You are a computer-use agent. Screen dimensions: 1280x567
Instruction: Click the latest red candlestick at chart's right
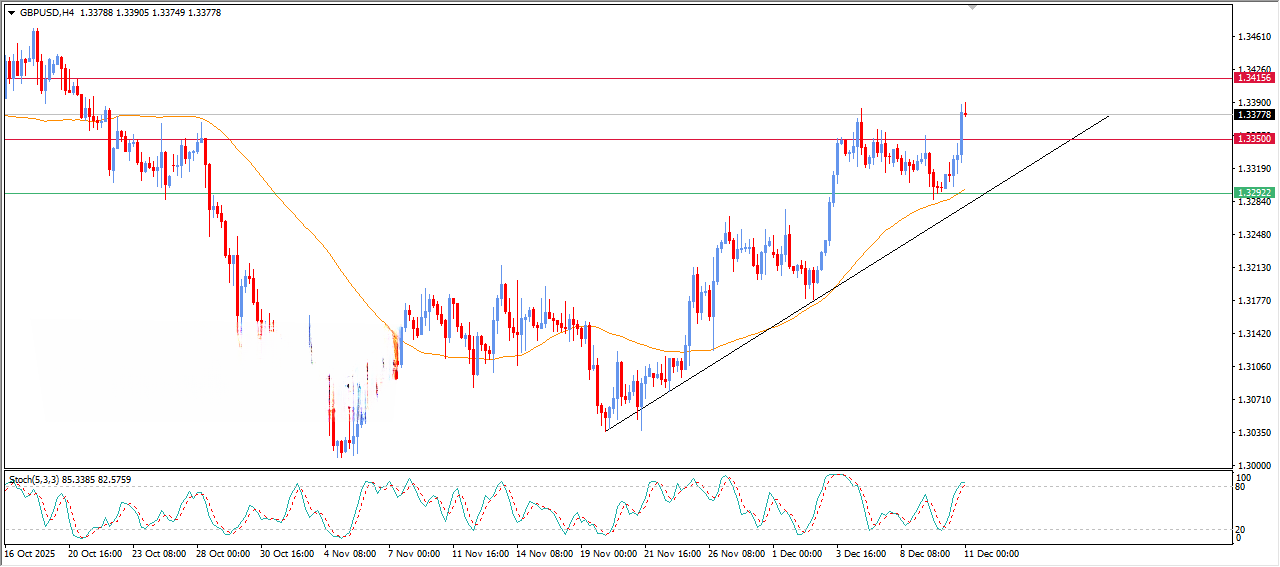(x=966, y=113)
